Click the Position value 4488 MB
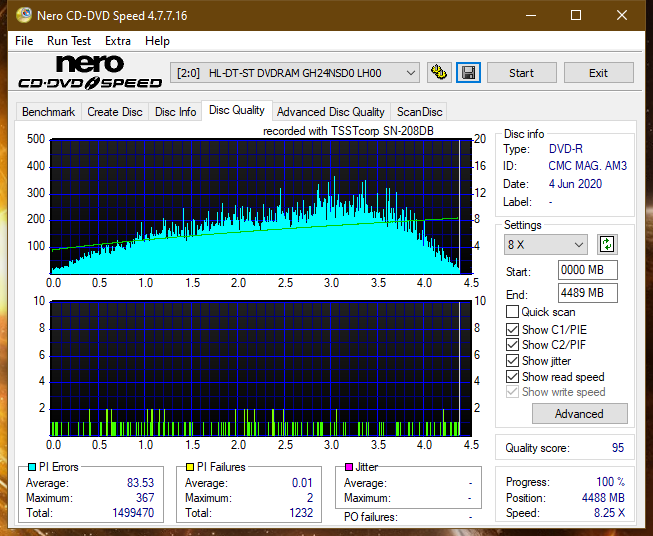653x536 pixels. 603,498
